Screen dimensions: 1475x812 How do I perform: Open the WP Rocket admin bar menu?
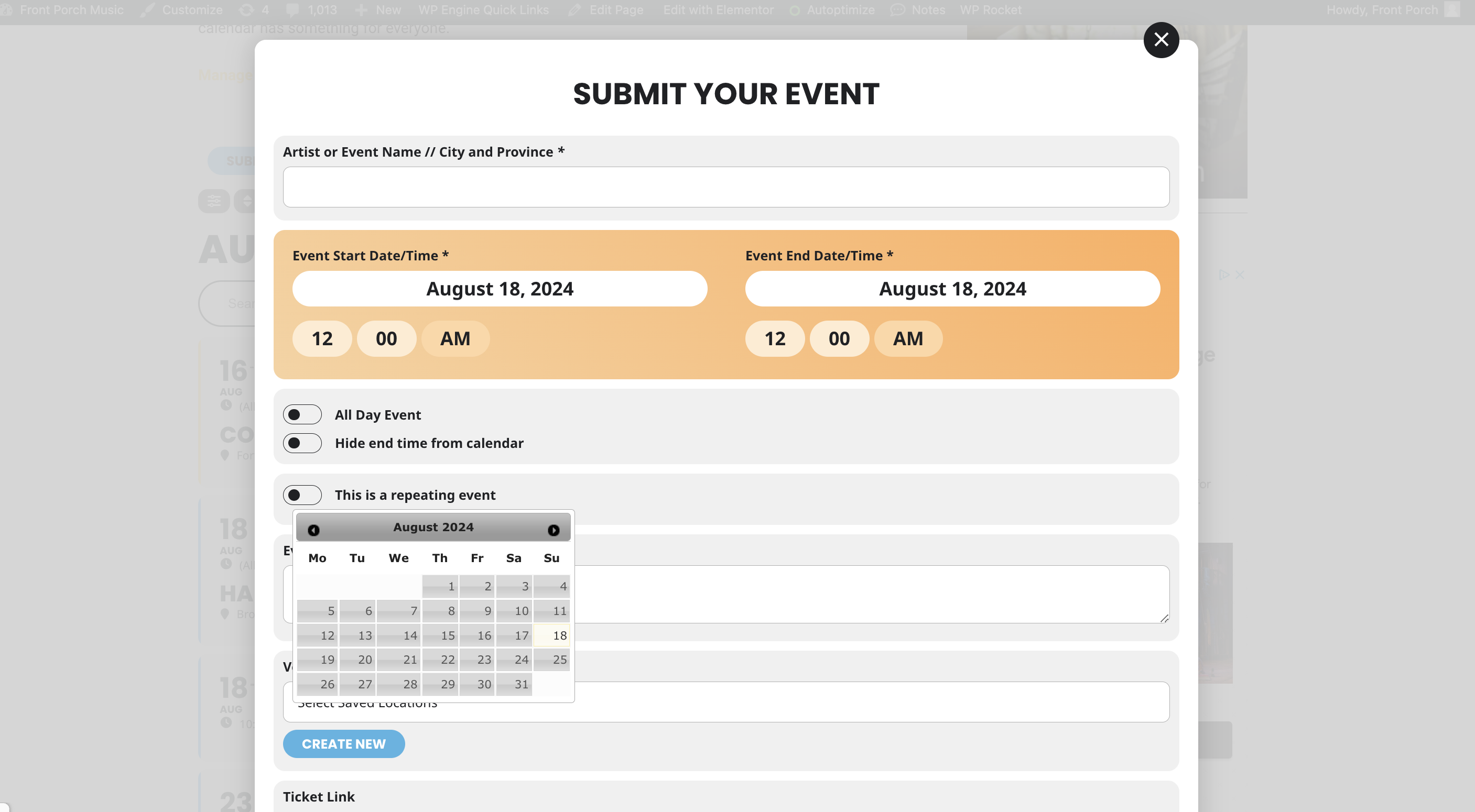[x=991, y=10]
